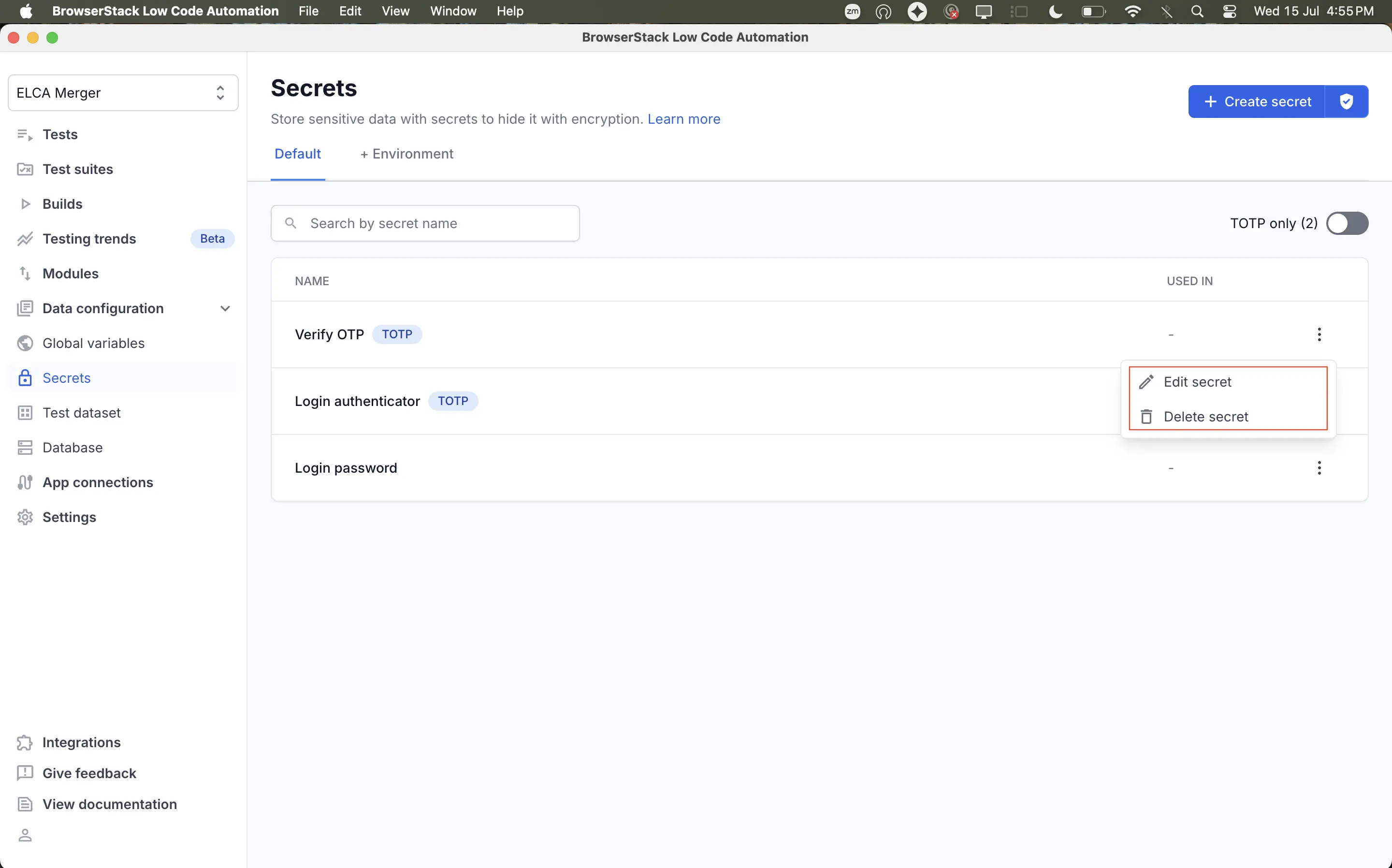Image resolution: width=1392 pixels, height=868 pixels.
Task: Open Test suites icon in sidebar
Action: (x=25, y=169)
